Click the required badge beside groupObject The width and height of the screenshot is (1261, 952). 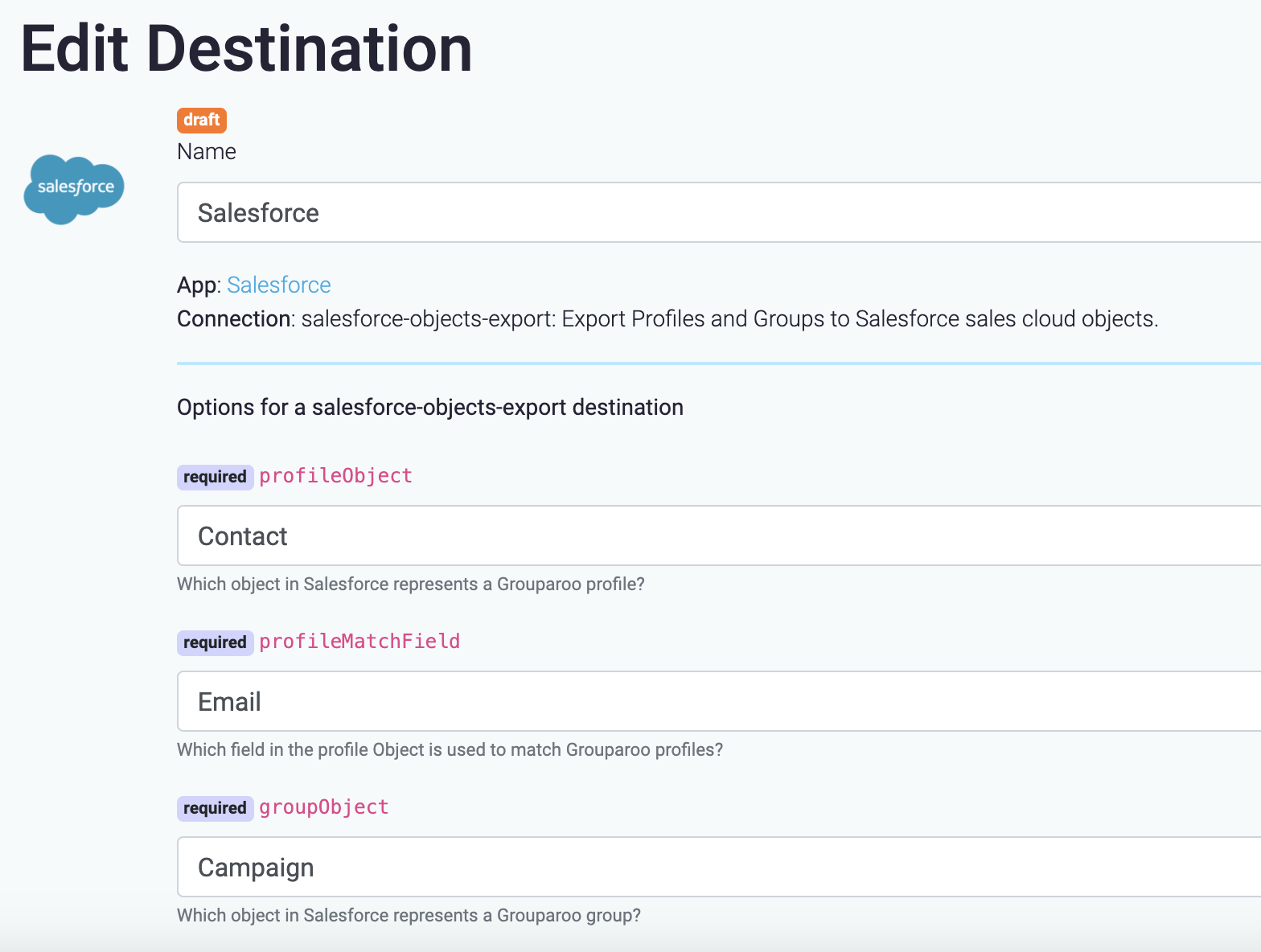215,808
